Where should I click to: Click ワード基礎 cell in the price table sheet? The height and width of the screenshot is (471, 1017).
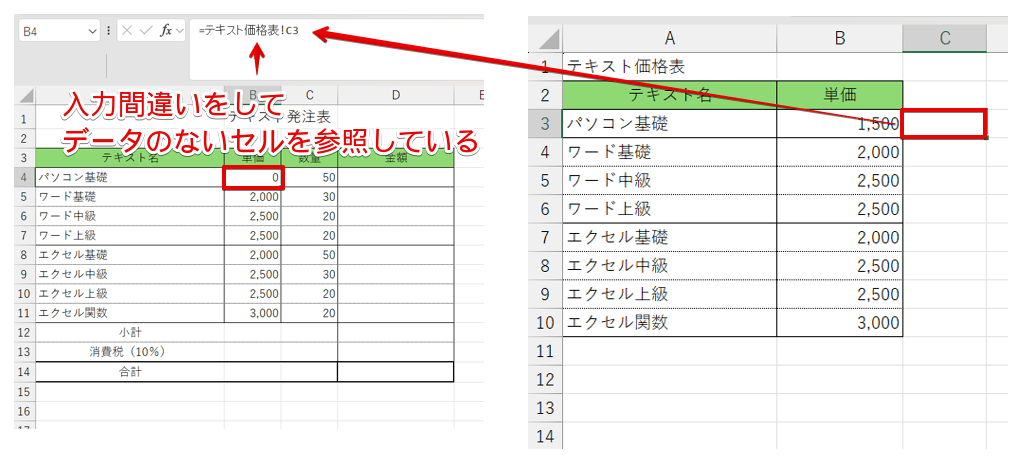669,152
